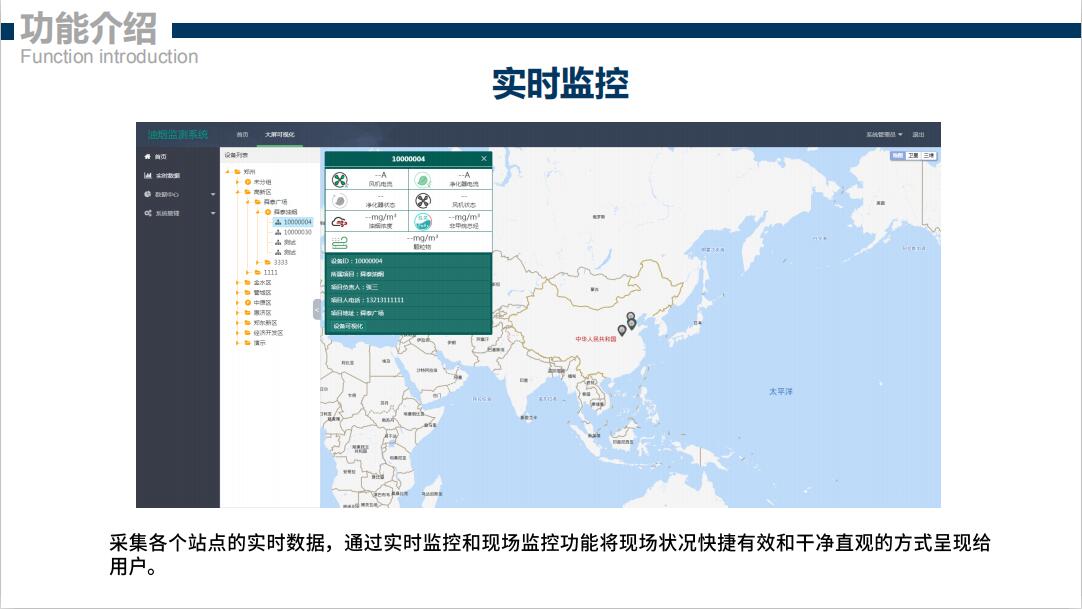Click the phone number 13213111111 row
This screenshot has width=1082, height=609.
[409, 300]
